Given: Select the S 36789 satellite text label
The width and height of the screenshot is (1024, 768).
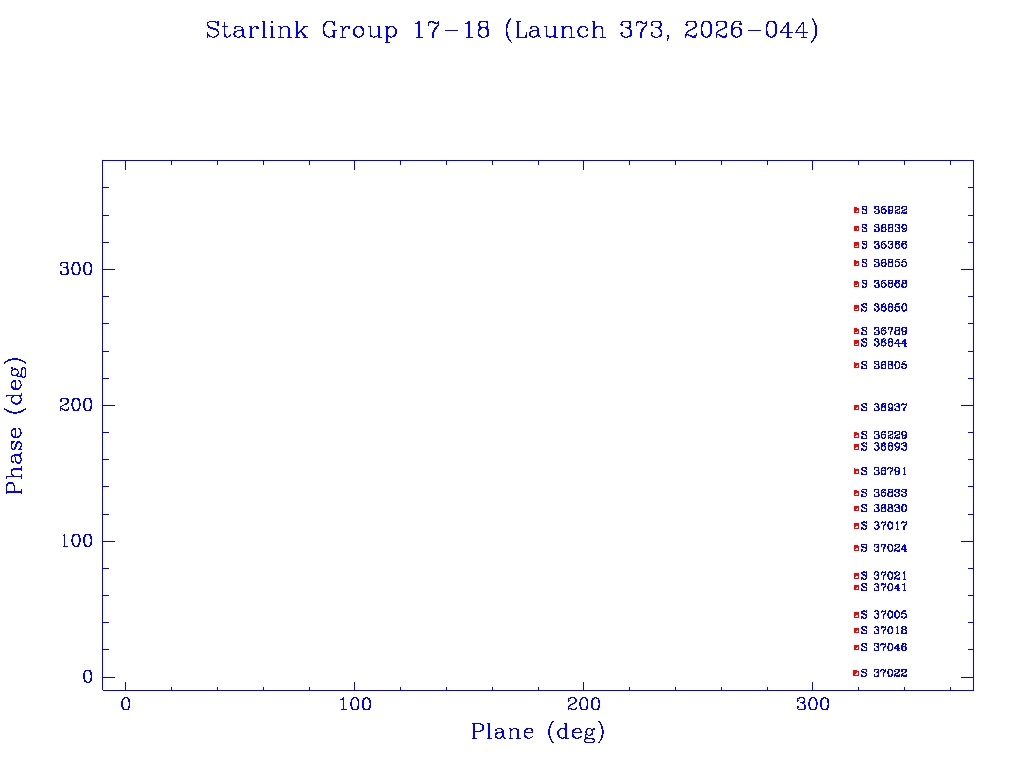Looking at the screenshot, I should pyautogui.click(x=884, y=331).
